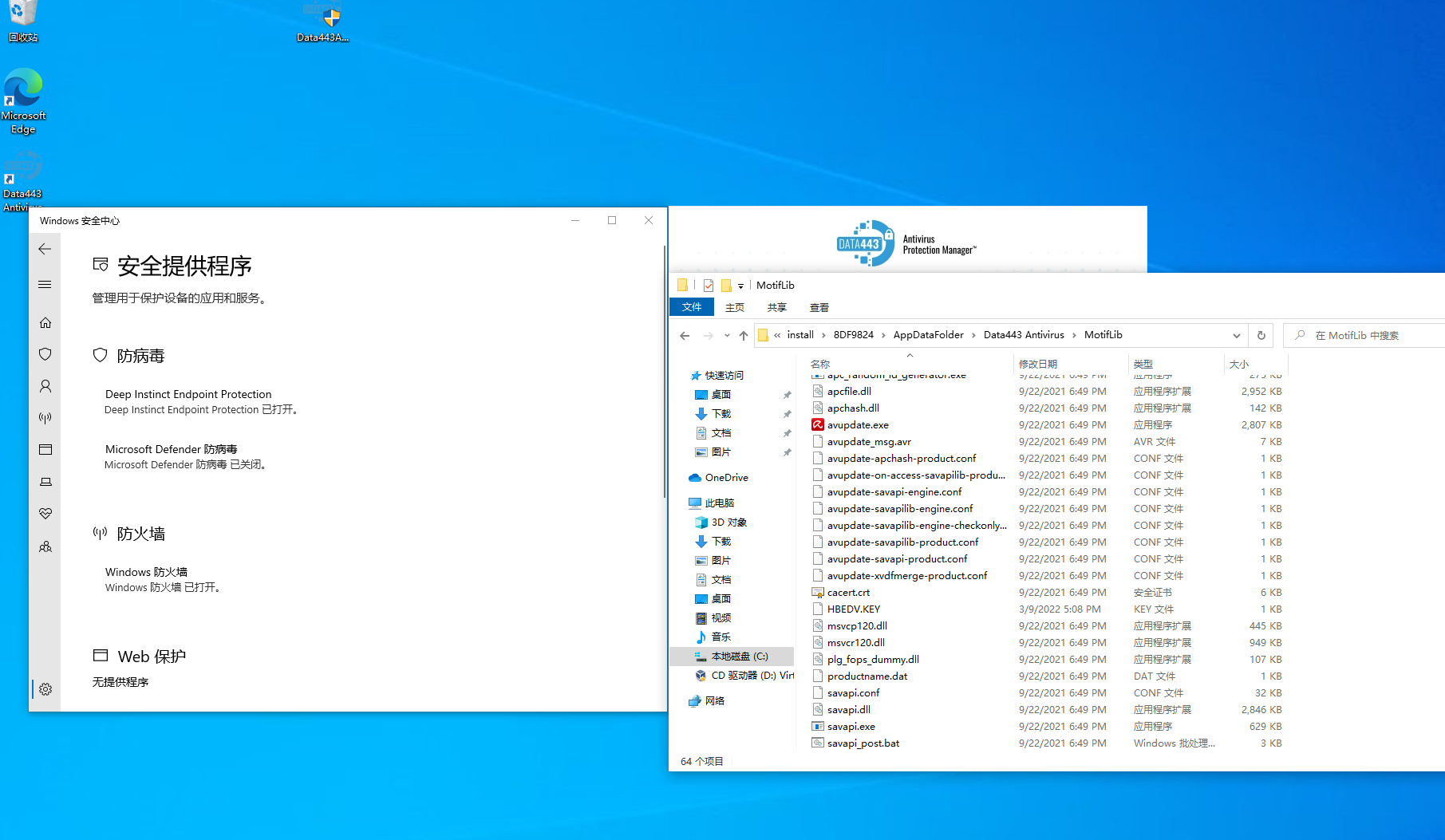This screenshot has height=840, width=1445.
Task: Select Microsoft Defender 防病毒 provider entry
Action: [171, 449]
